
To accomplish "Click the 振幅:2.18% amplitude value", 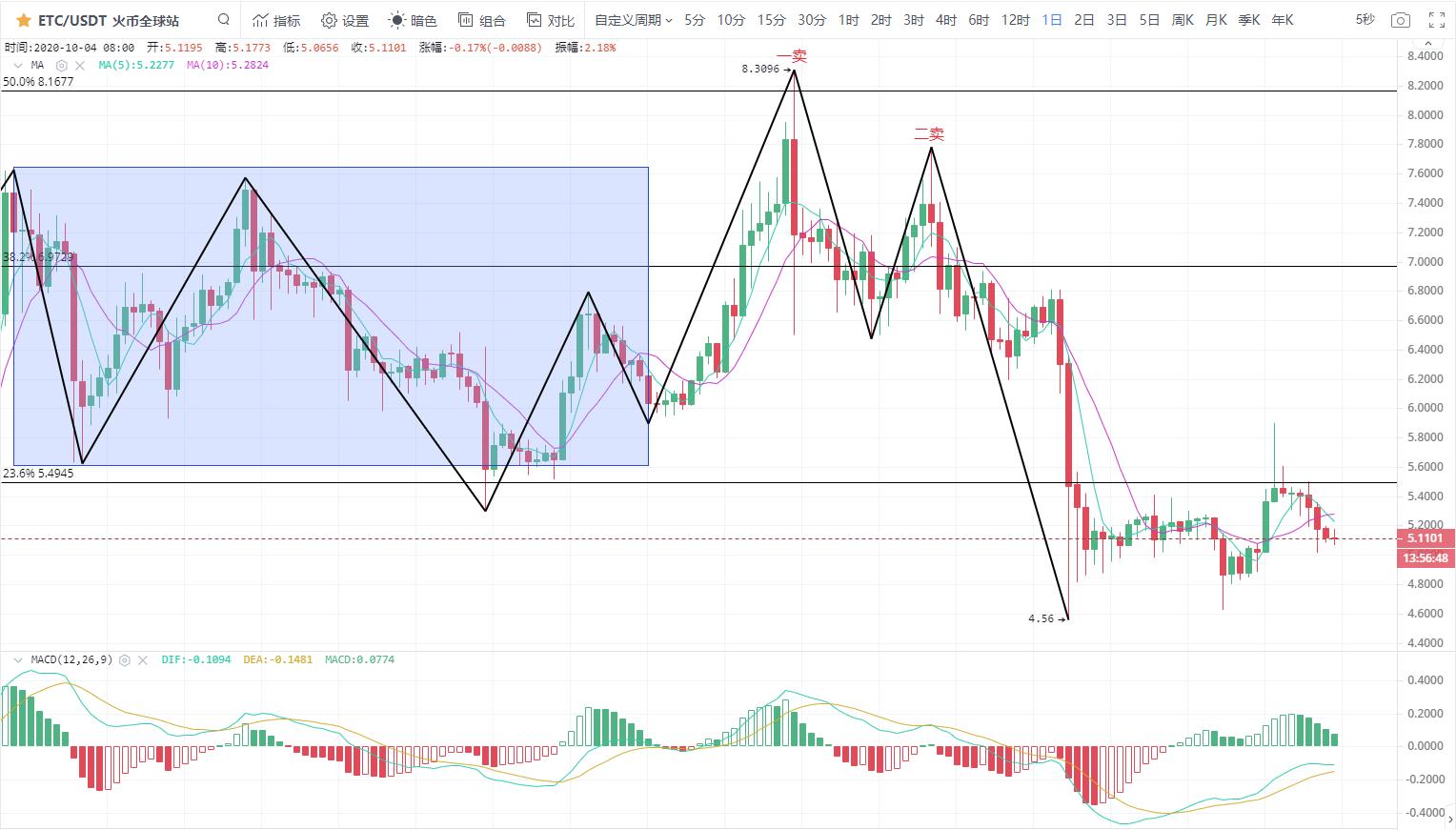I will pos(585,47).
